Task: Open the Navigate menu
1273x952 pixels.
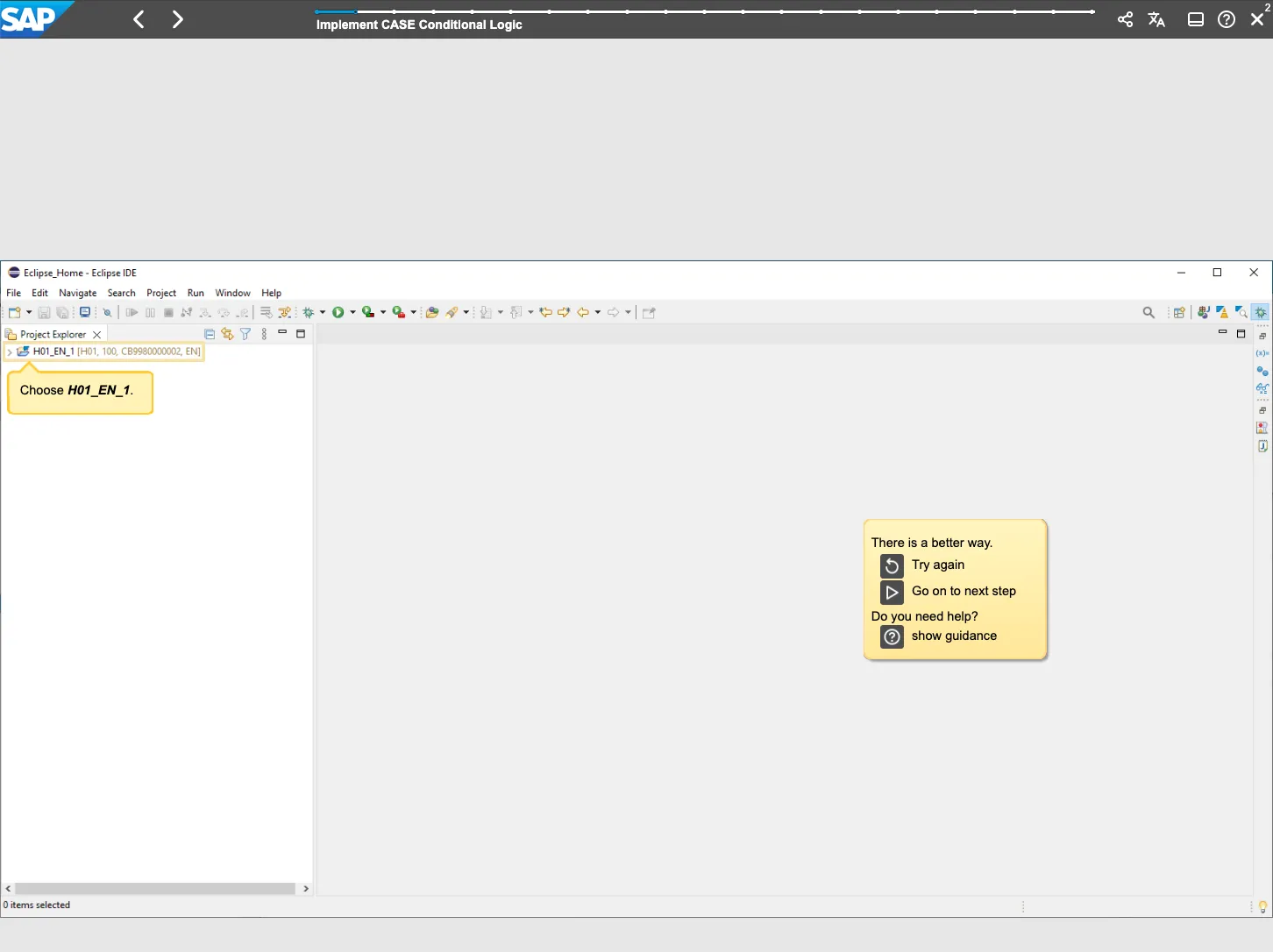Action: [x=77, y=293]
